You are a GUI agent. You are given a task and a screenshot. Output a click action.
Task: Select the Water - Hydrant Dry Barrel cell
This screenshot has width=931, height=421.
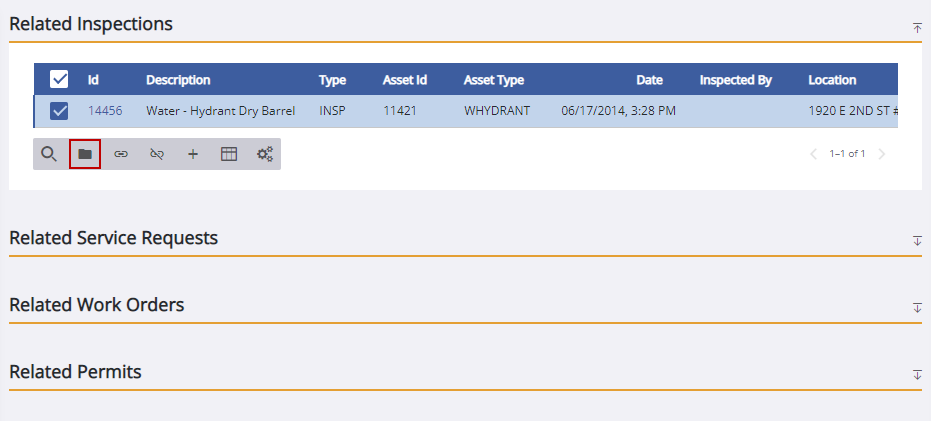[220, 111]
